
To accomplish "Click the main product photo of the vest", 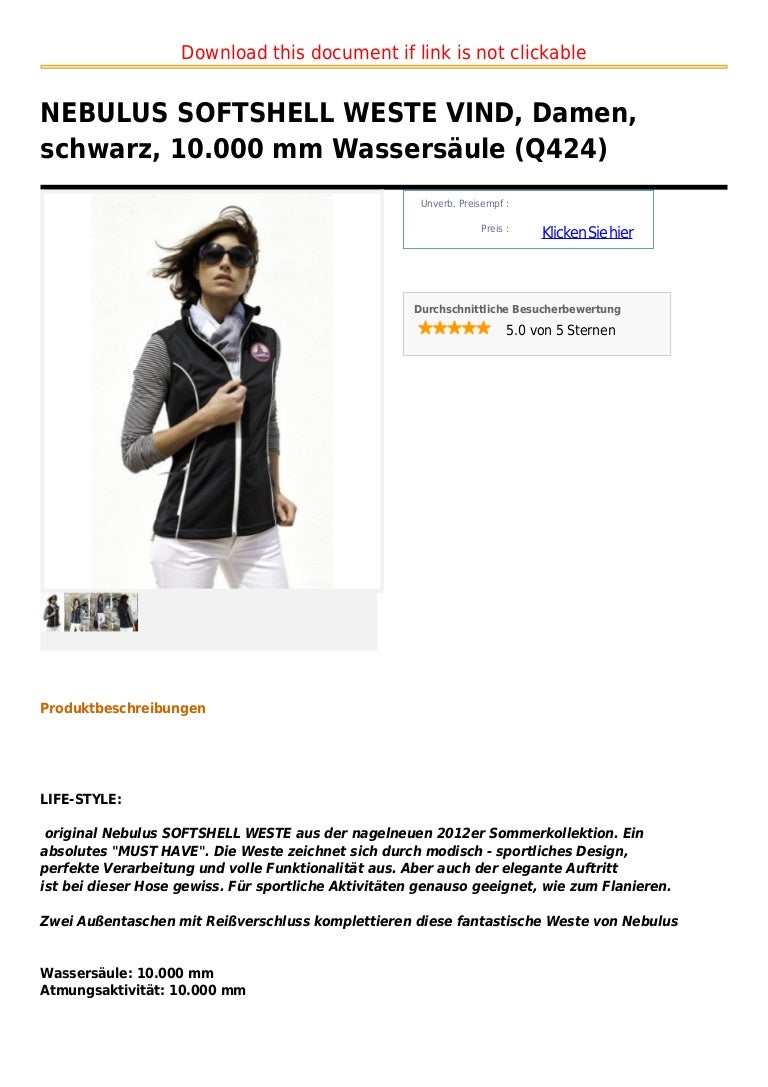I will coord(212,390).
